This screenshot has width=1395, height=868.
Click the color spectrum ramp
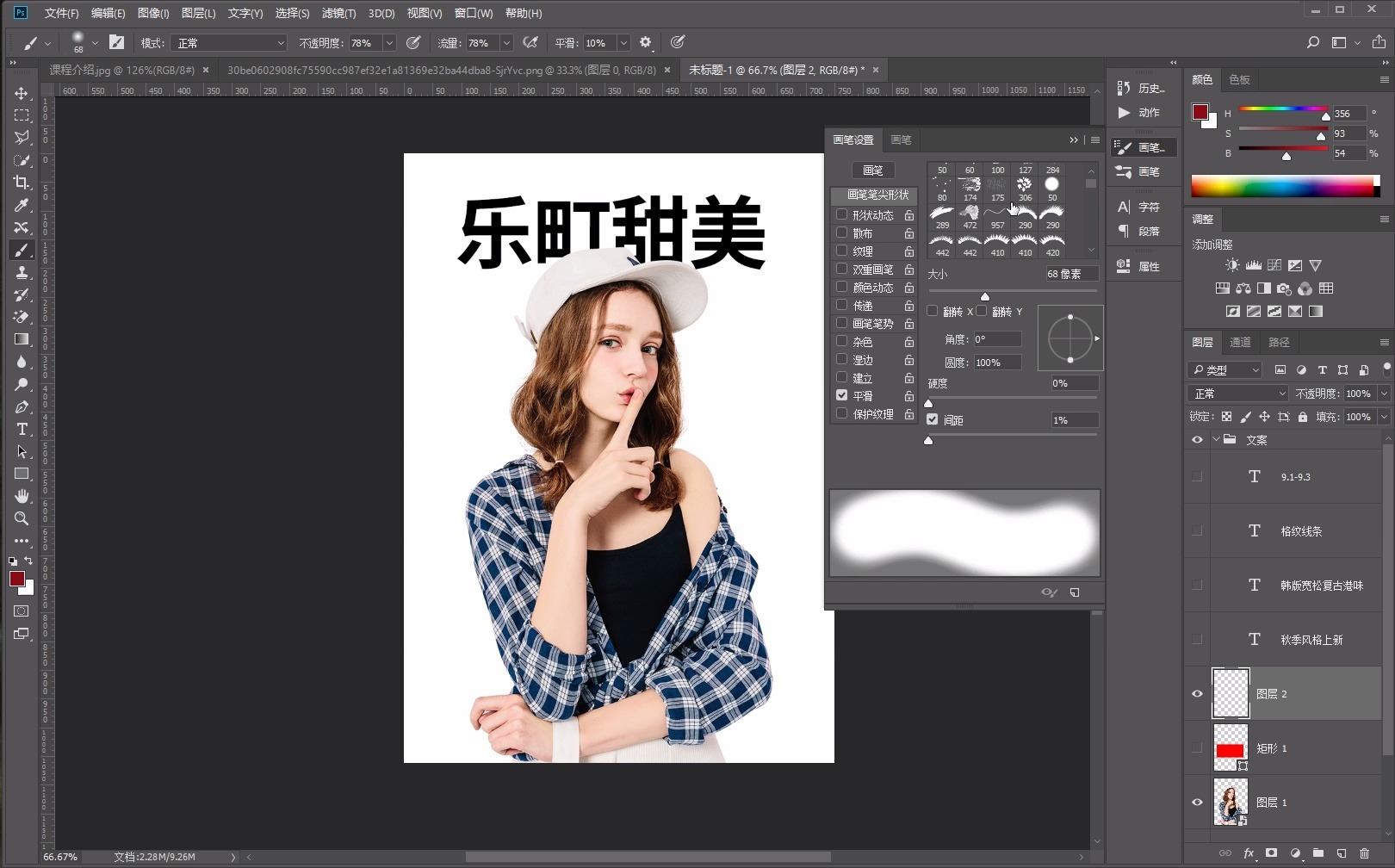pos(1286,186)
